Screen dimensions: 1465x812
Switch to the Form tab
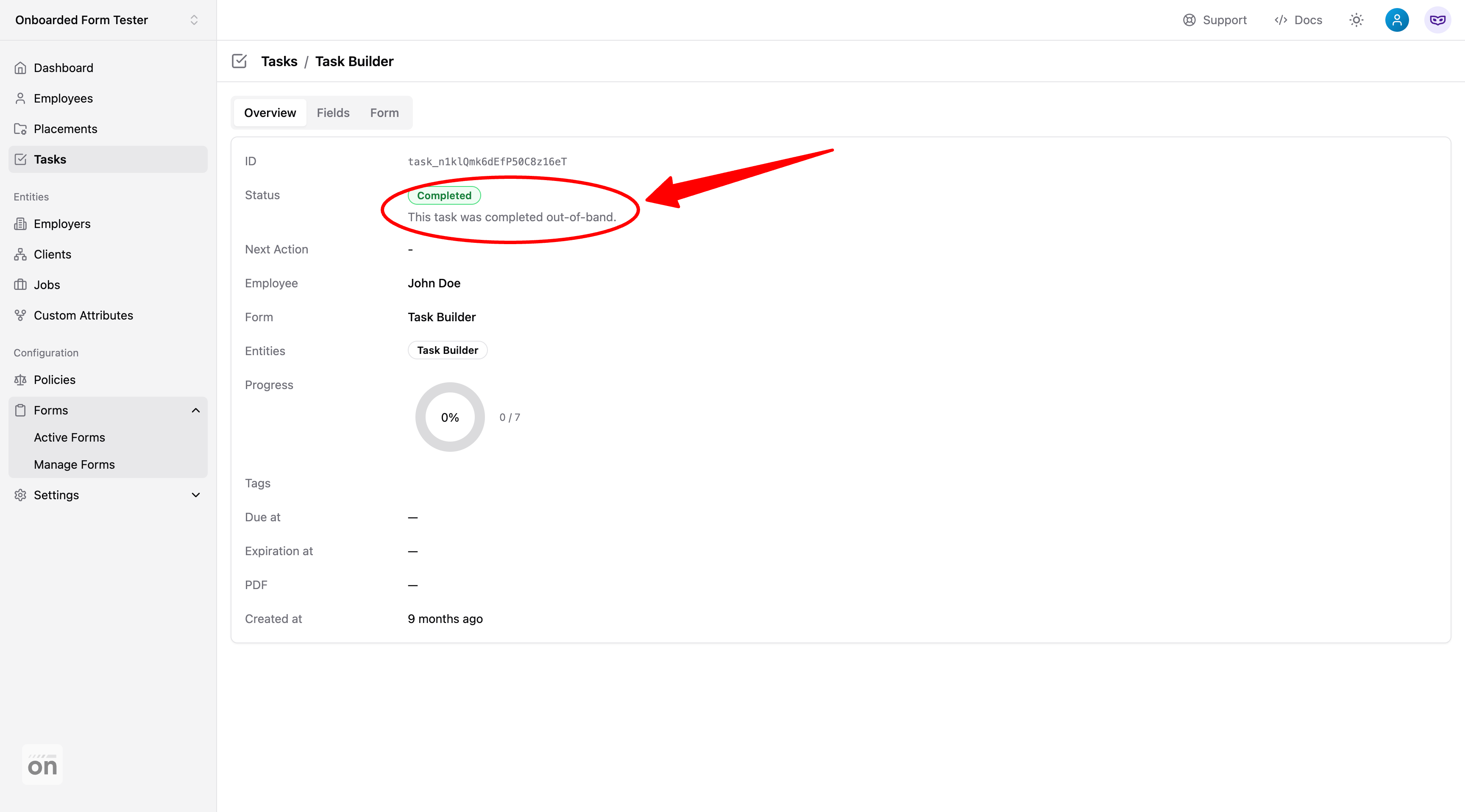384,113
